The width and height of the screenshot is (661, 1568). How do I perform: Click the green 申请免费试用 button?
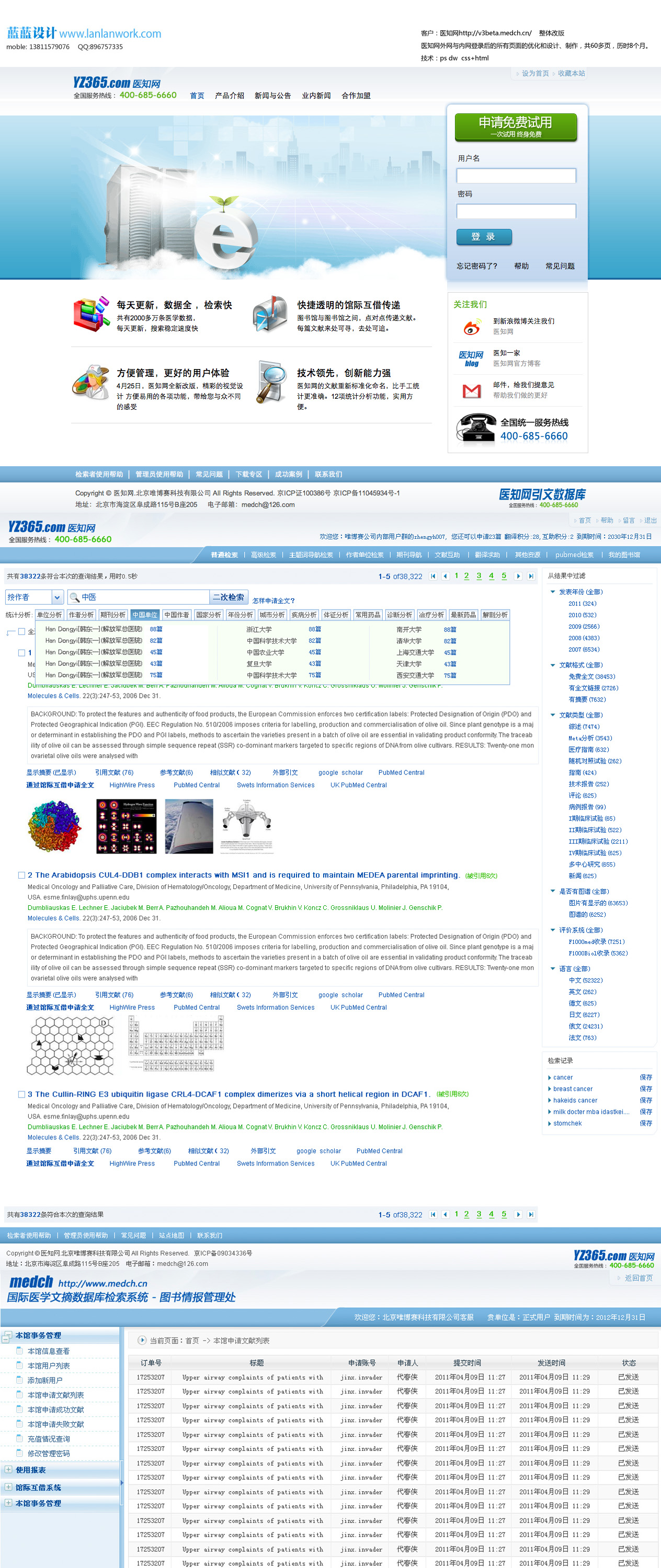click(x=516, y=126)
